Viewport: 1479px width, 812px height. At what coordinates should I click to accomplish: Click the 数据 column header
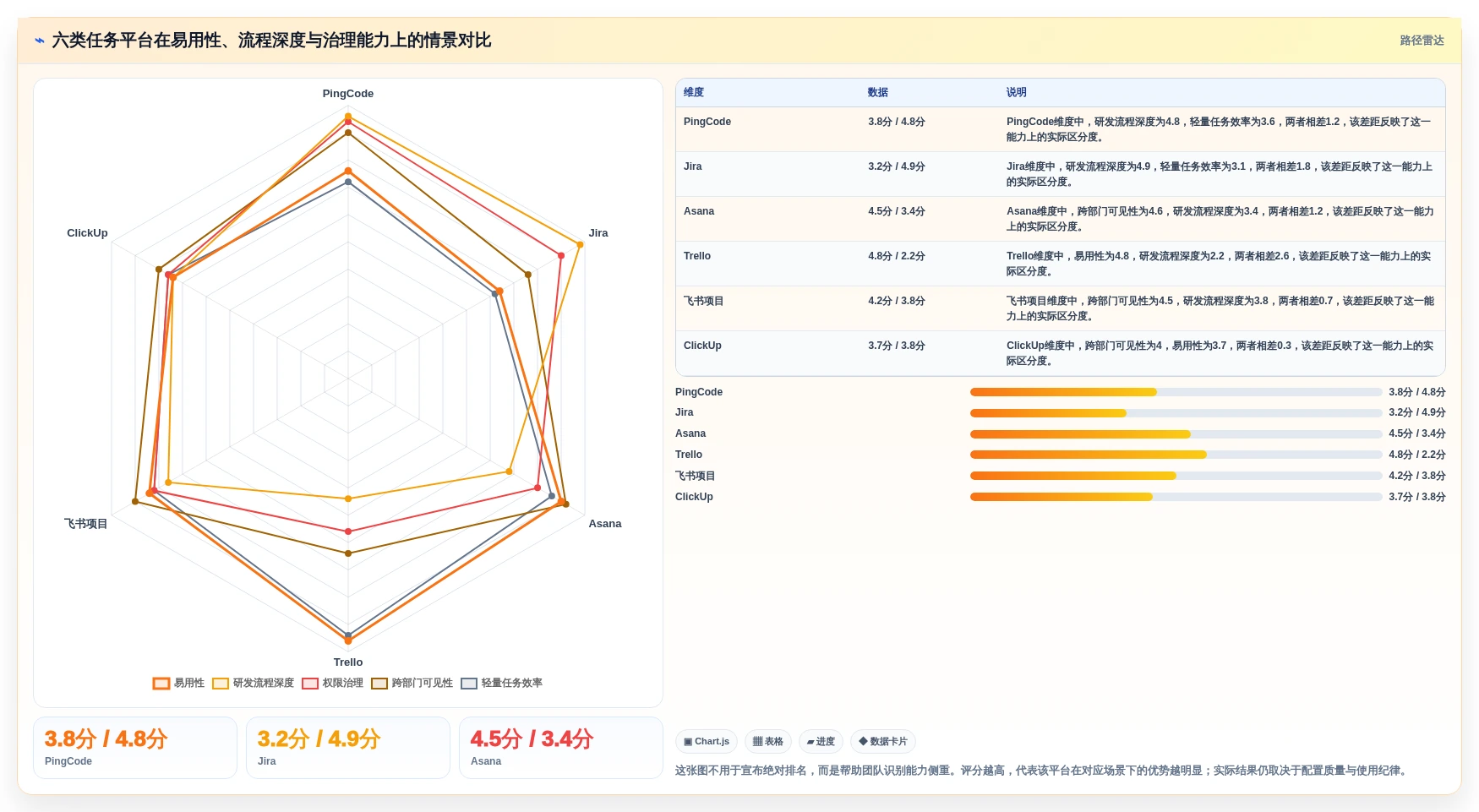pyautogui.click(x=878, y=93)
